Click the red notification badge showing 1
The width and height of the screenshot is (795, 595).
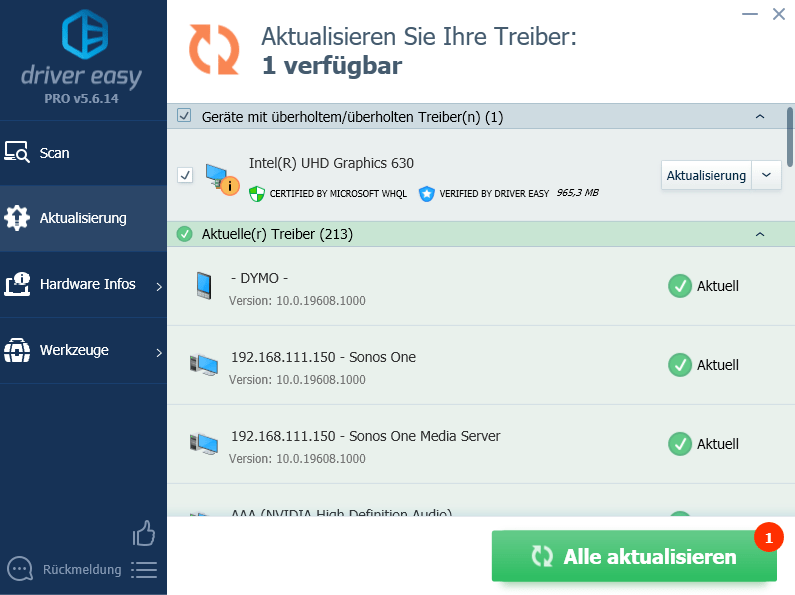(x=769, y=537)
